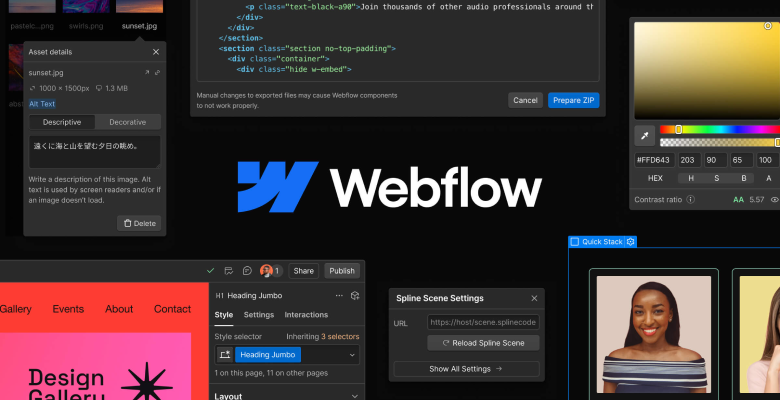
Task: Select the swirls.png thumbnail
Action: 86,6
